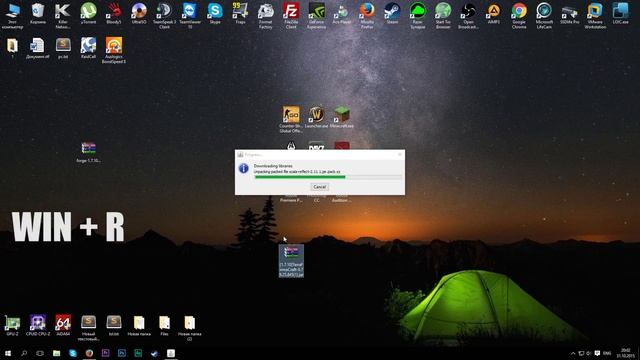The image size is (640, 360).
Task: Show hidden system tray icons
Action: click(x=573, y=353)
